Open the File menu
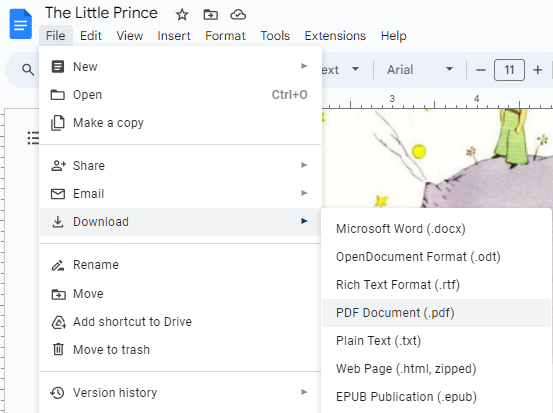This screenshot has height=413, width=553. (56, 36)
